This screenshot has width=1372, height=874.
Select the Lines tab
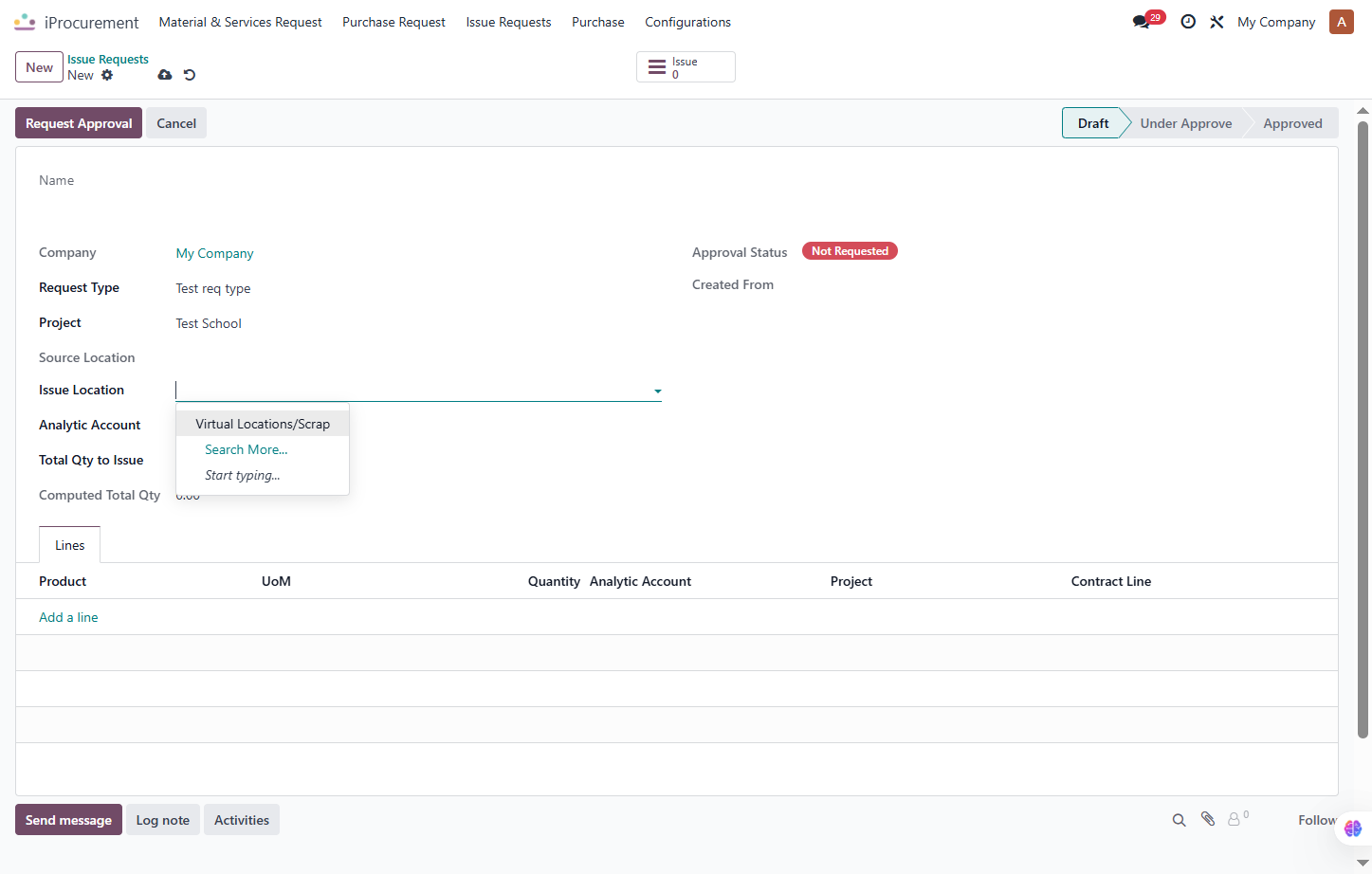[x=69, y=545]
